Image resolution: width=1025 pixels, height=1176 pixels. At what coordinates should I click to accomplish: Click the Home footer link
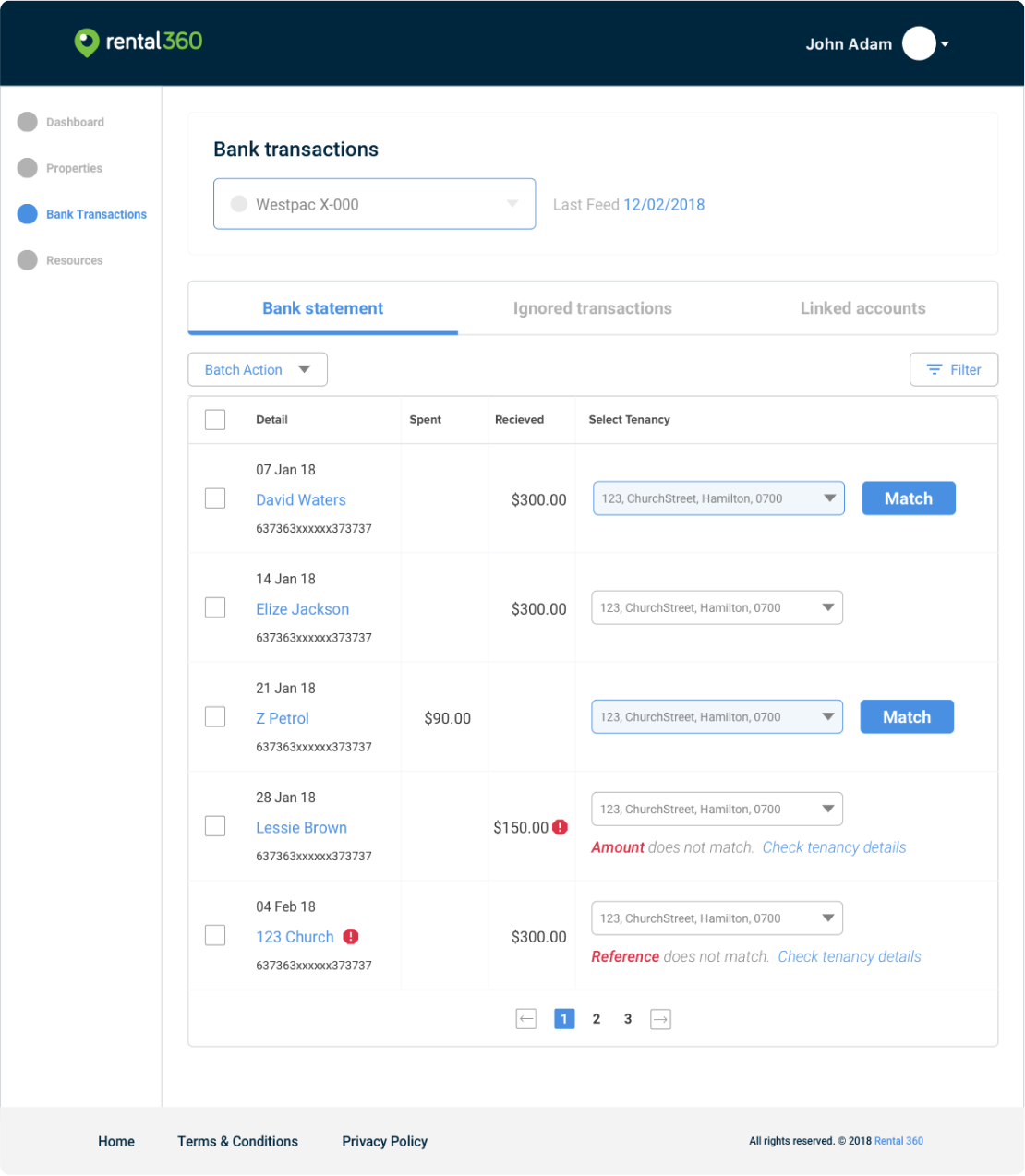point(116,1142)
